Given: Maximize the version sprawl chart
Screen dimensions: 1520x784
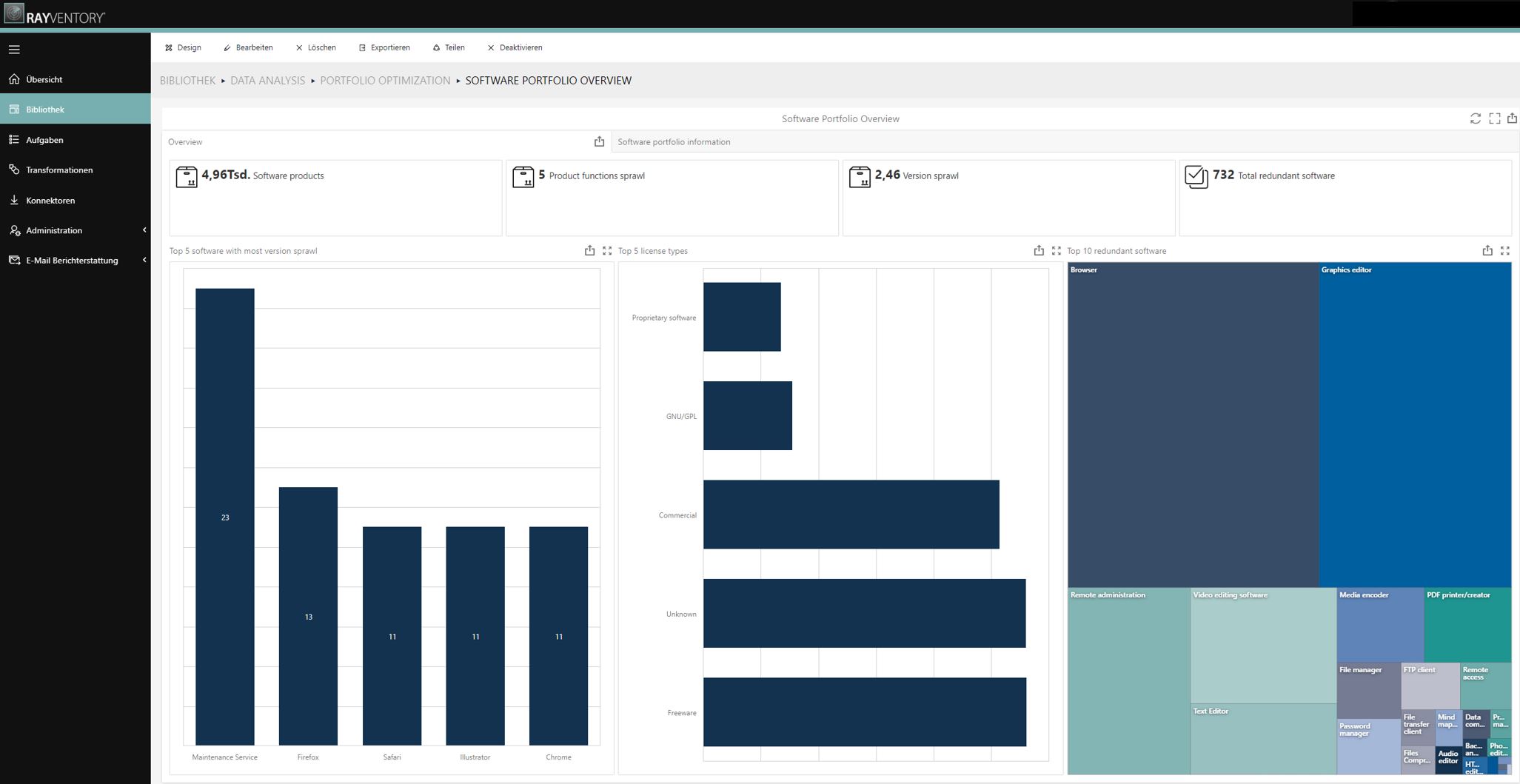Looking at the screenshot, I should [x=607, y=251].
